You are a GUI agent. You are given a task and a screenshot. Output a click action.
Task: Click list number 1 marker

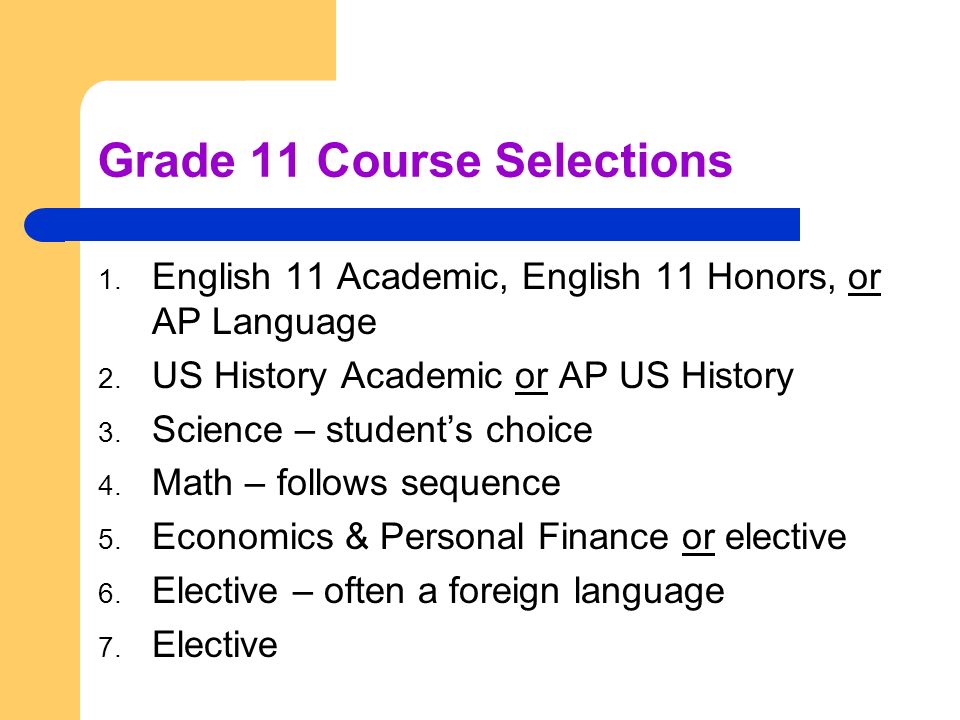pyautogui.click(x=109, y=281)
